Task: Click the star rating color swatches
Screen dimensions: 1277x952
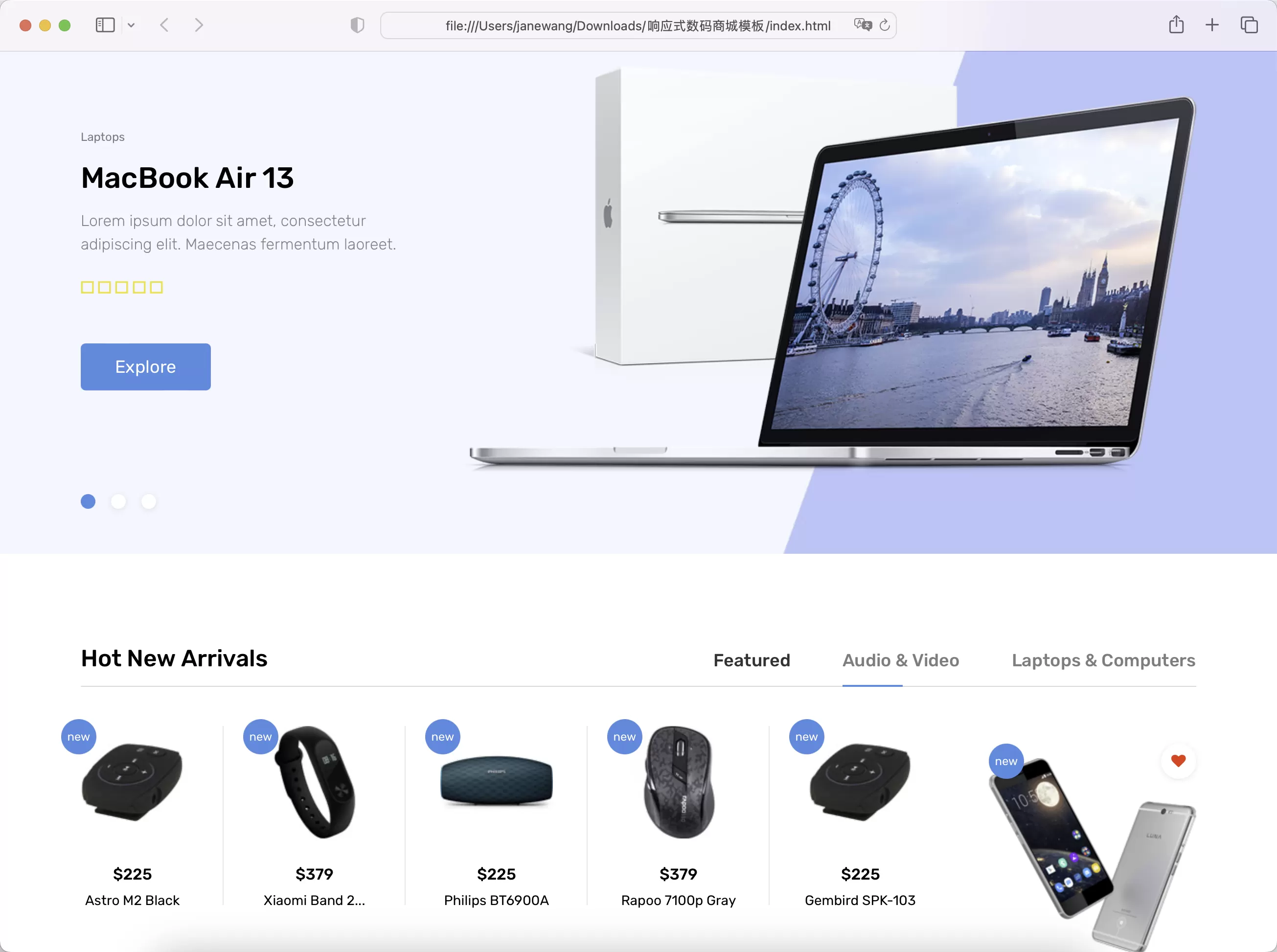Action: pos(122,287)
